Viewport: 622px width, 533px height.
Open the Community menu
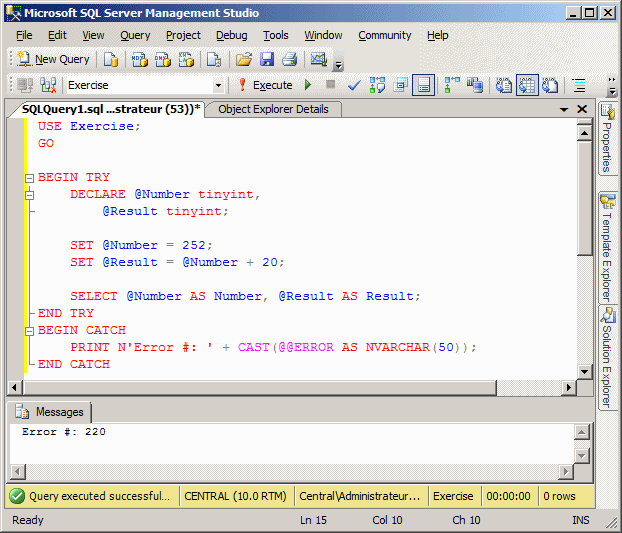click(x=385, y=35)
